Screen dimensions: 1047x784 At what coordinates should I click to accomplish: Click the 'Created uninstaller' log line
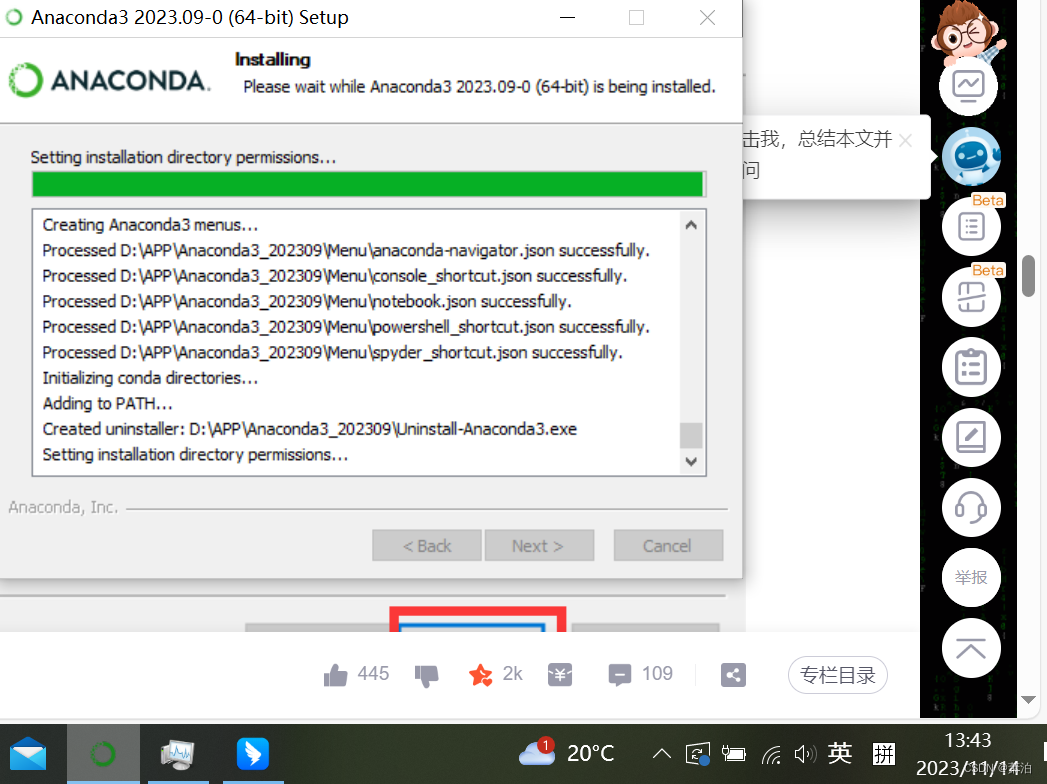click(310, 429)
